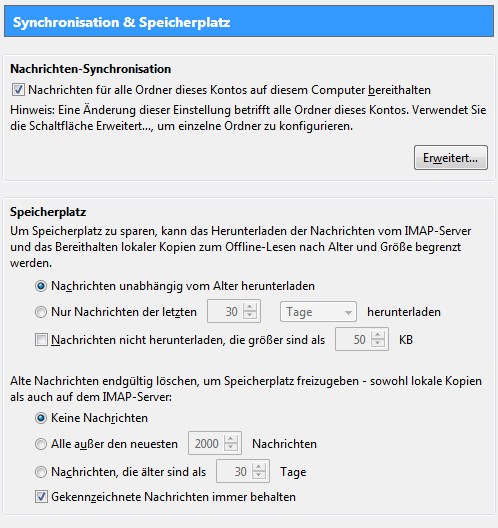The image size is (498, 528).
Task: Select the Keine Nachrichten radio option
Action: point(41,418)
